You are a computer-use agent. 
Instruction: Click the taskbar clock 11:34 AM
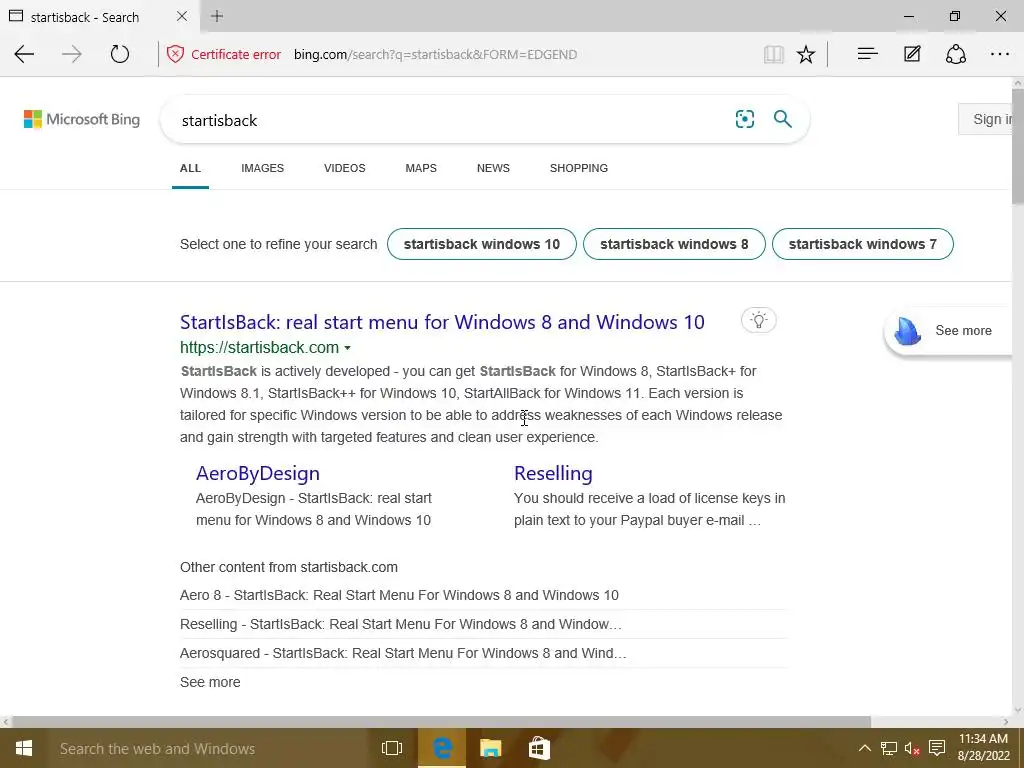983,739
